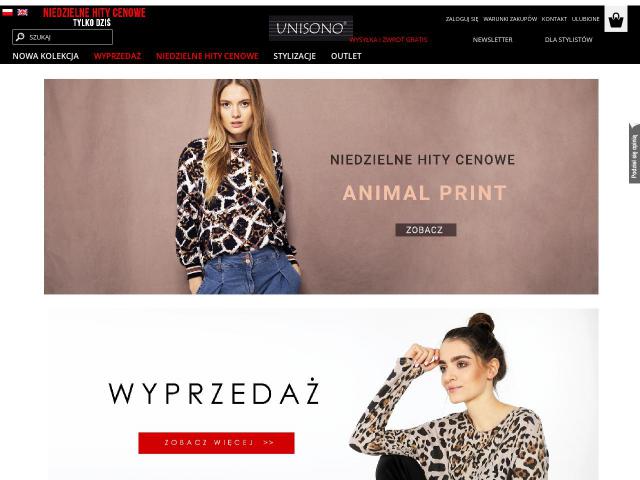Open the Nowa Kolekcja menu
Screen dimensions: 640x480
pos(45,56)
